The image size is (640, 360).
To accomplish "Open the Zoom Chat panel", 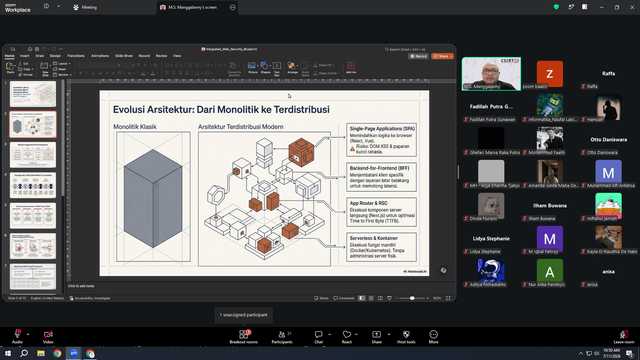I will [x=318, y=337].
